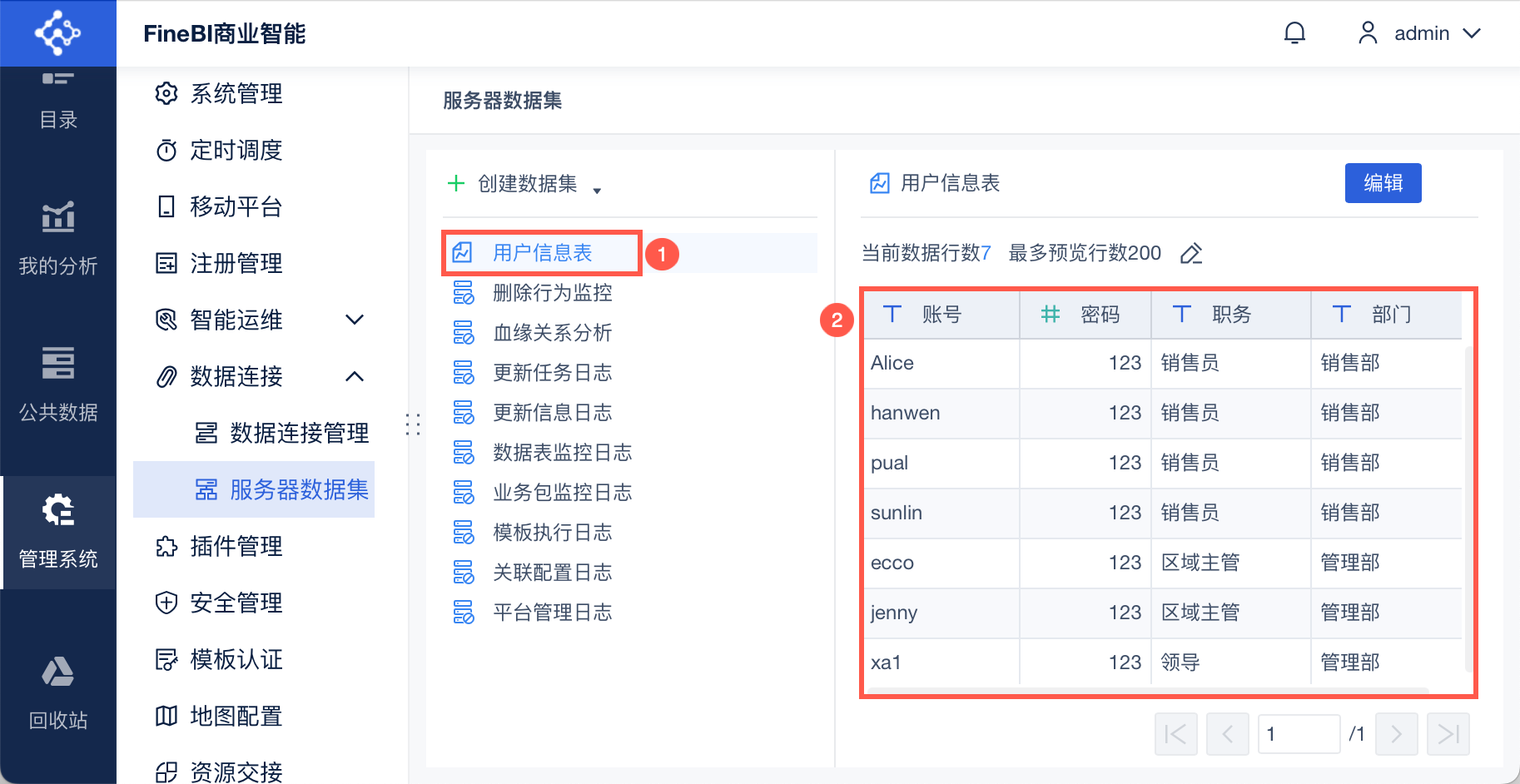Go to the last page of the table
This screenshot has width=1520, height=784.
[1448, 734]
